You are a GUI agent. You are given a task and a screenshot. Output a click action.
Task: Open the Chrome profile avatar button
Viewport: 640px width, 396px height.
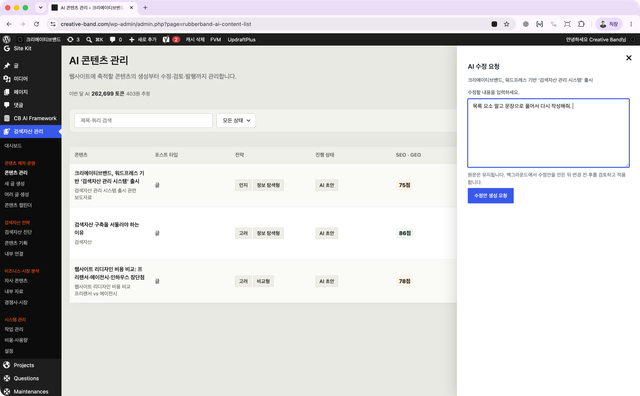tap(609, 24)
